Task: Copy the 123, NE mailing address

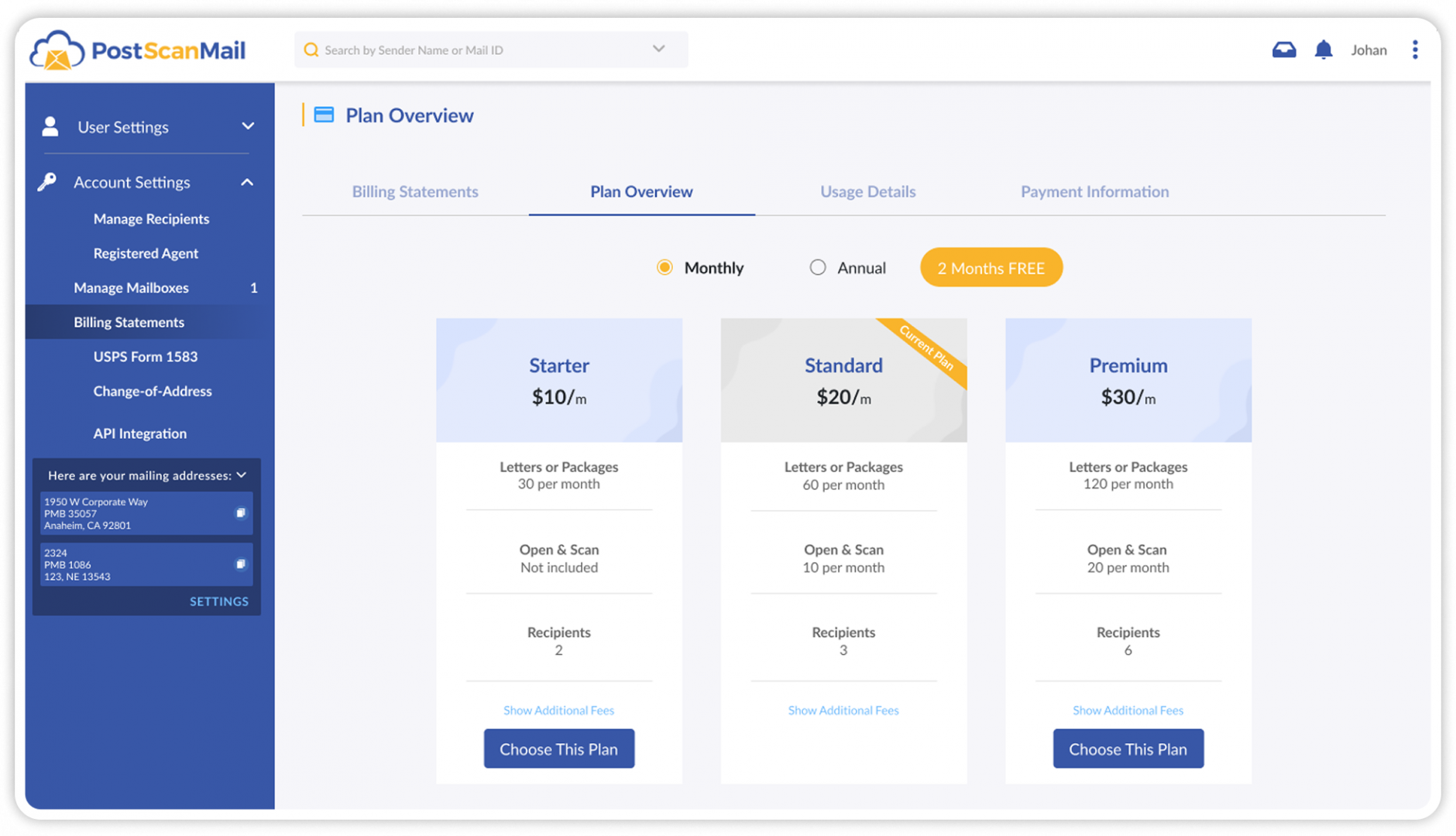Action: click(240, 564)
